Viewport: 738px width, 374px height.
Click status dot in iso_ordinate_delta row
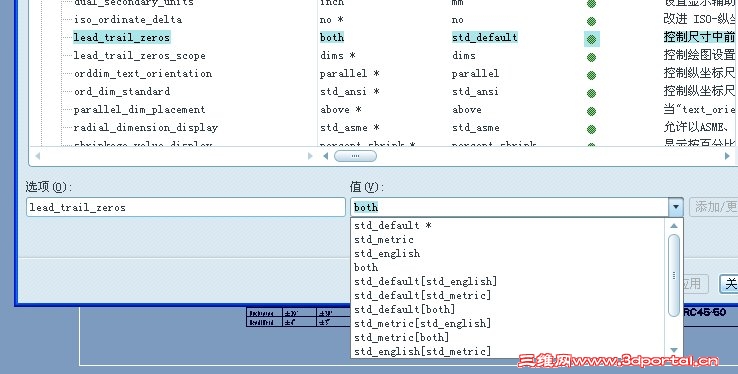tap(592, 21)
